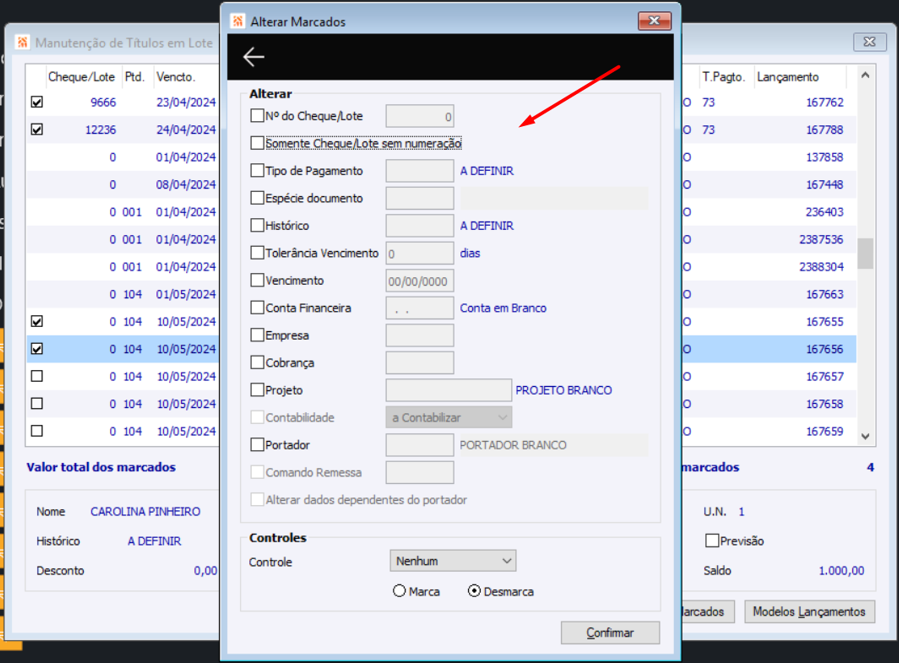Viewport: 899px width, 663px height.
Task: Click lançamento value 2387536
Action: click(821, 239)
